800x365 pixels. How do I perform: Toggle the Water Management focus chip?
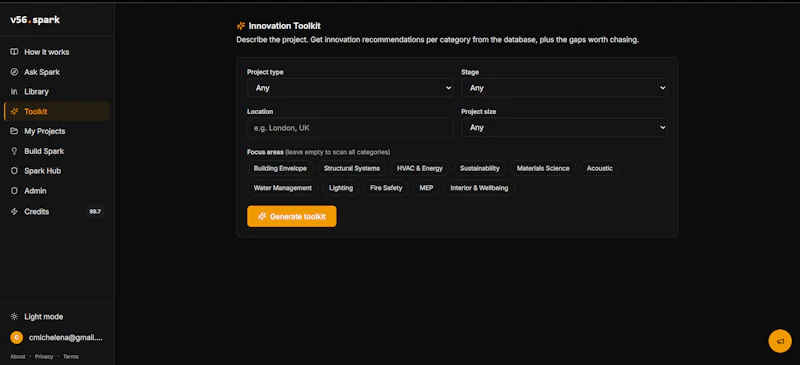point(283,188)
